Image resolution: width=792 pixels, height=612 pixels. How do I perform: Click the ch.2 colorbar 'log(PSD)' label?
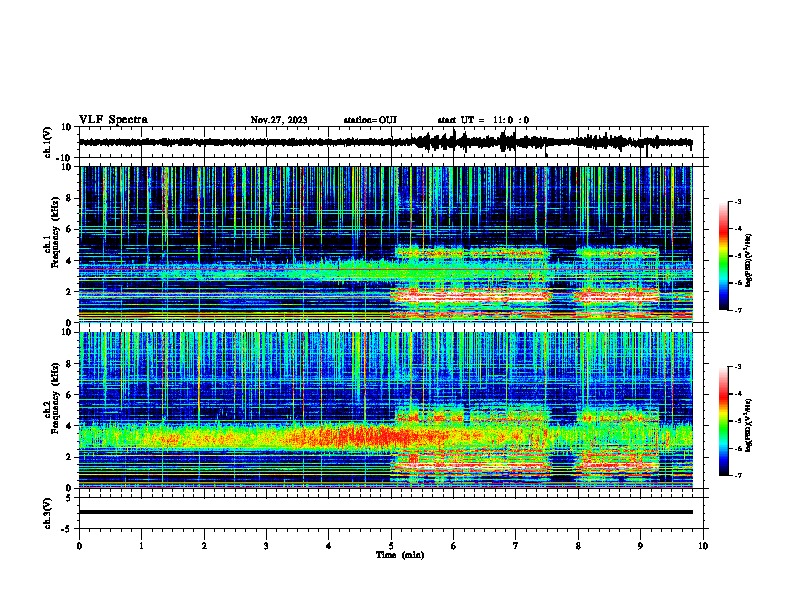click(x=749, y=425)
